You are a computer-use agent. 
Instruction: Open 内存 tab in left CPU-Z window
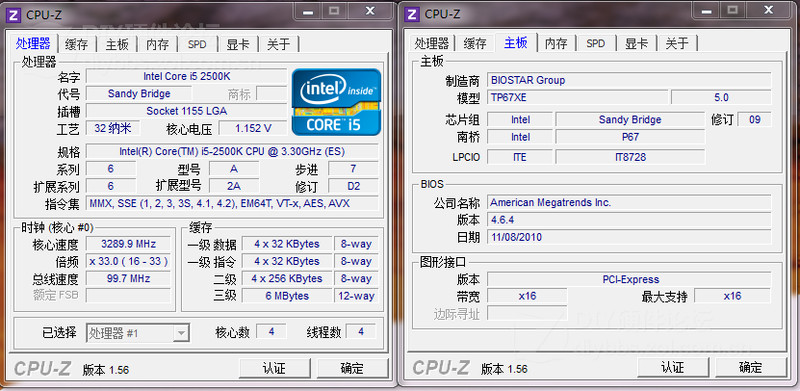coord(157,44)
